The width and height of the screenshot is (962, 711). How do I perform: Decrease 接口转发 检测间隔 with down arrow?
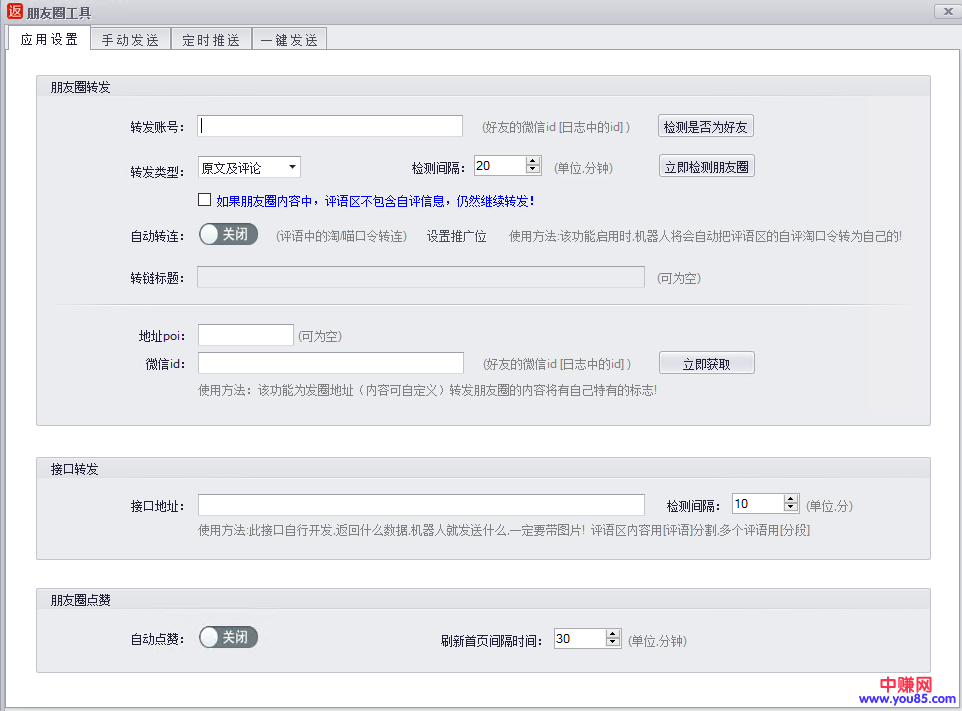791,509
